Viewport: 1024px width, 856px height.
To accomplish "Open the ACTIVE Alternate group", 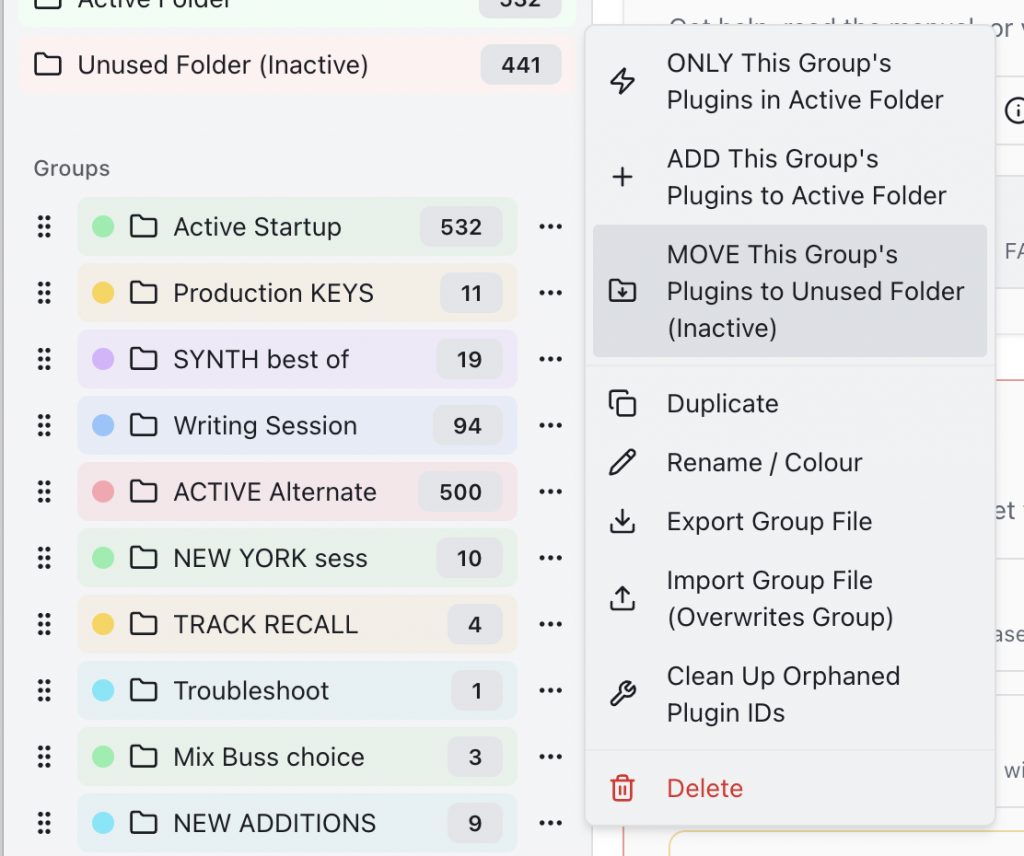I will tap(275, 492).
